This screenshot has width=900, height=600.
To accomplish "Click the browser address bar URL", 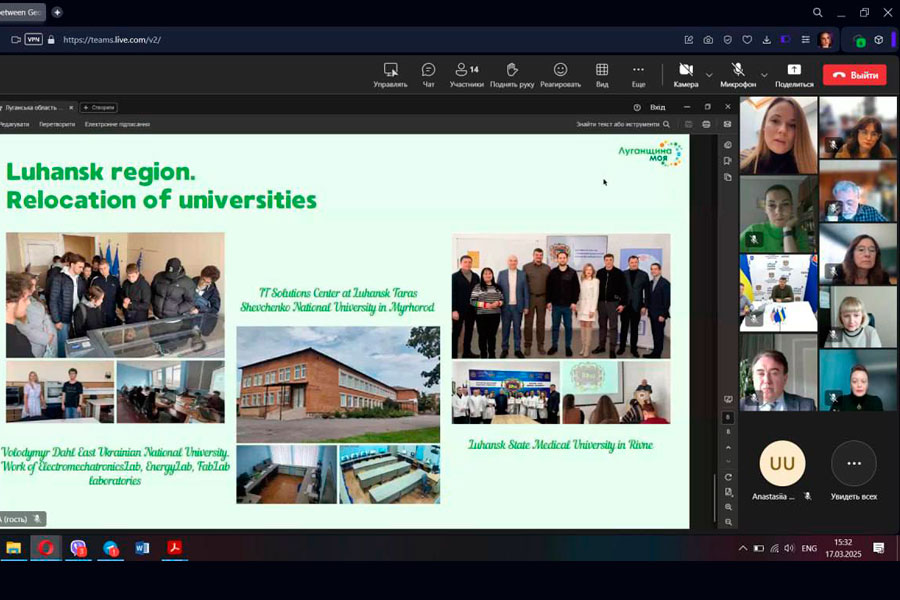I will 112,40.
